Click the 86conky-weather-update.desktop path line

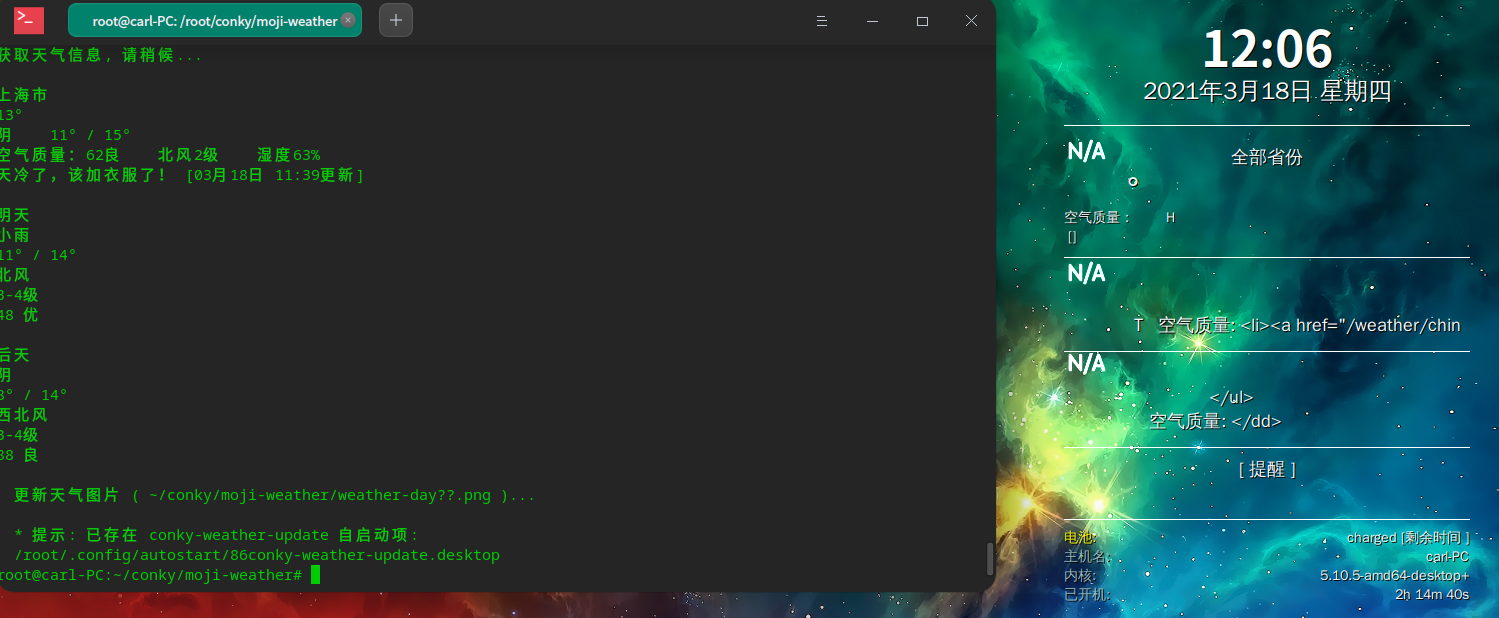(257, 555)
